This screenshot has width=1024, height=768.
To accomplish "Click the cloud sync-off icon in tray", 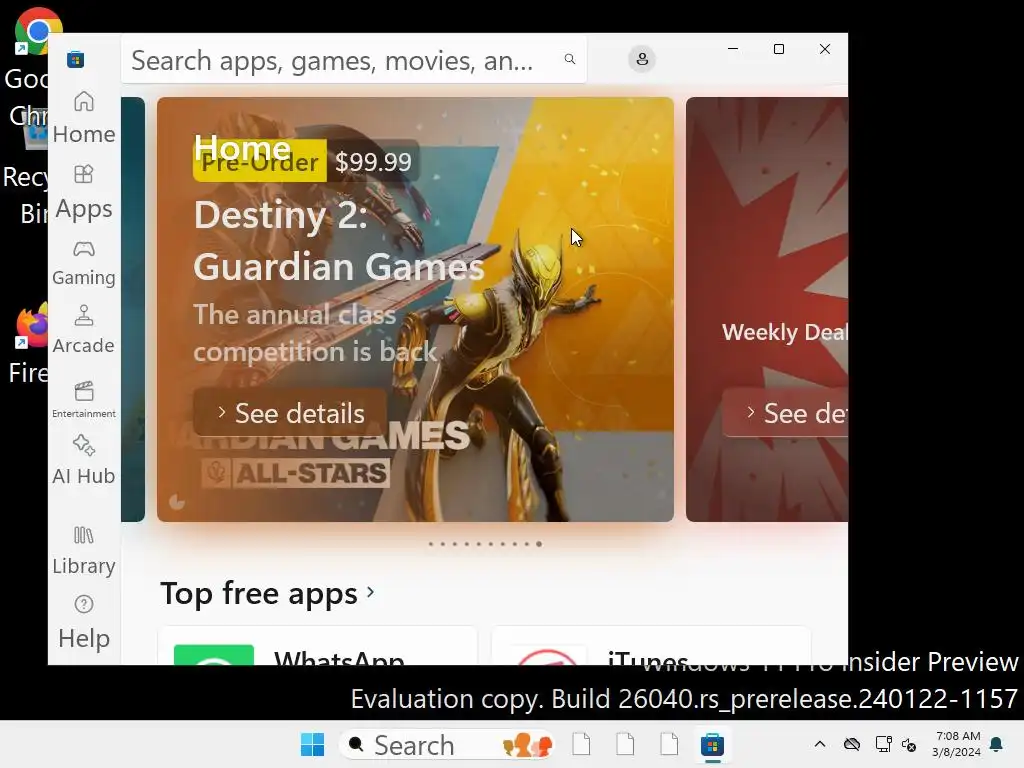I will [x=852, y=744].
